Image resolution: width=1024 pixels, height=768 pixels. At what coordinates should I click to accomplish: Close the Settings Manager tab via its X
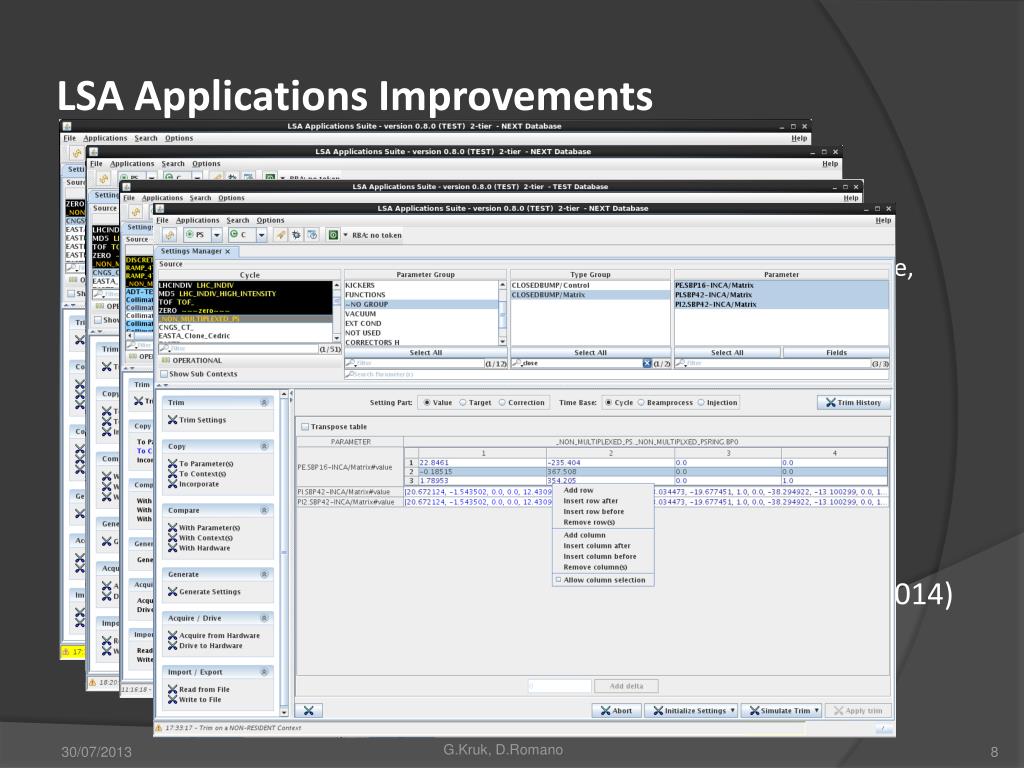coord(227,251)
